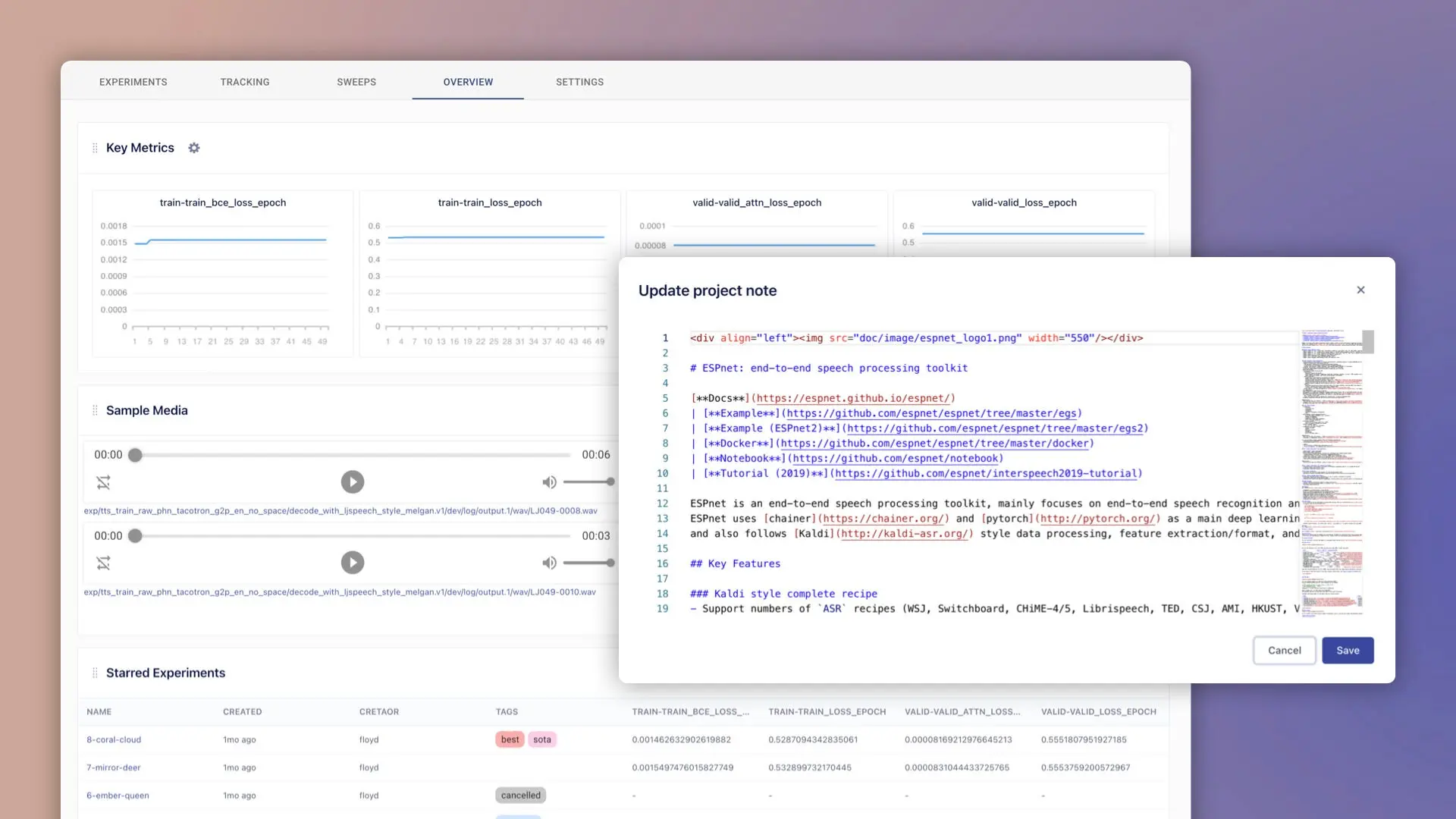Play the LJ049-0010 audio sample
The height and width of the screenshot is (819, 1456).
pyautogui.click(x=352, y=563)
